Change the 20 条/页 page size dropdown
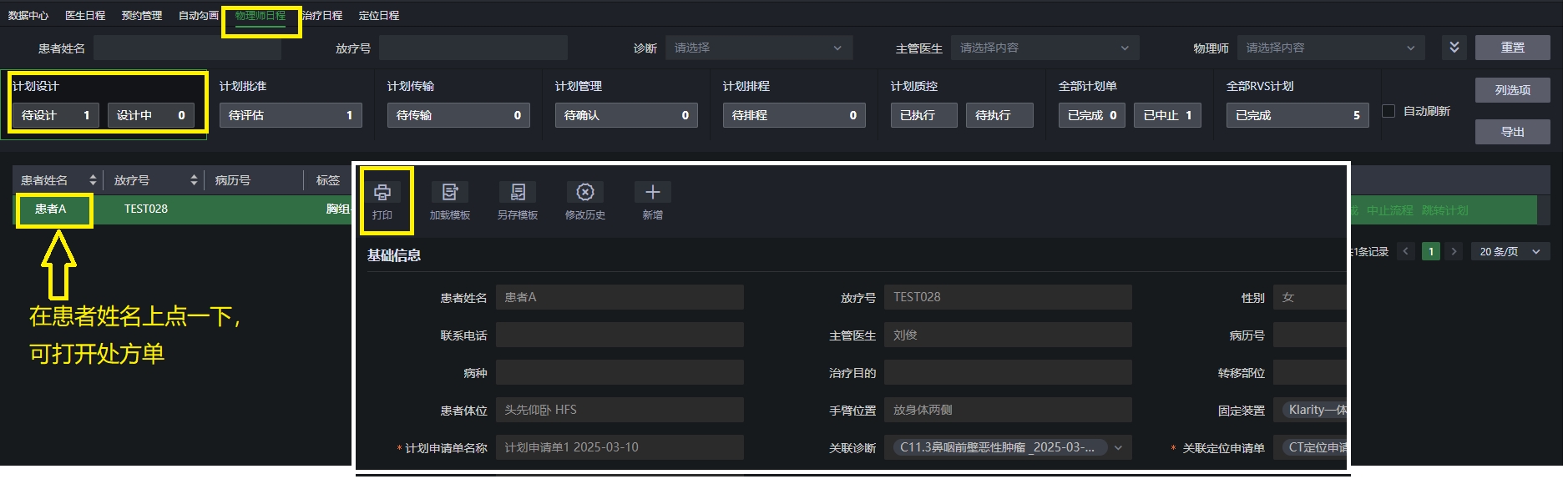 point(1510,251)
